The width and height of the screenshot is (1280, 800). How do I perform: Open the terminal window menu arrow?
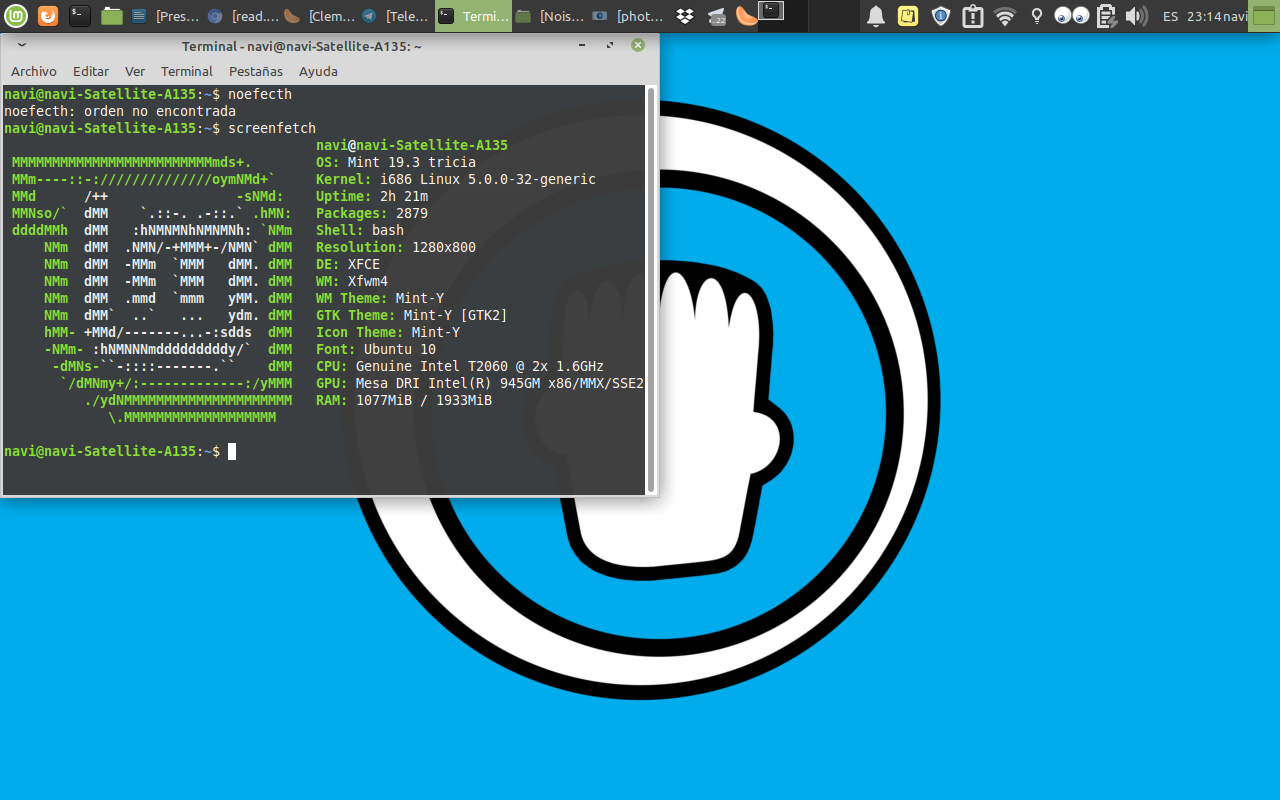click(x=22, y=46)
